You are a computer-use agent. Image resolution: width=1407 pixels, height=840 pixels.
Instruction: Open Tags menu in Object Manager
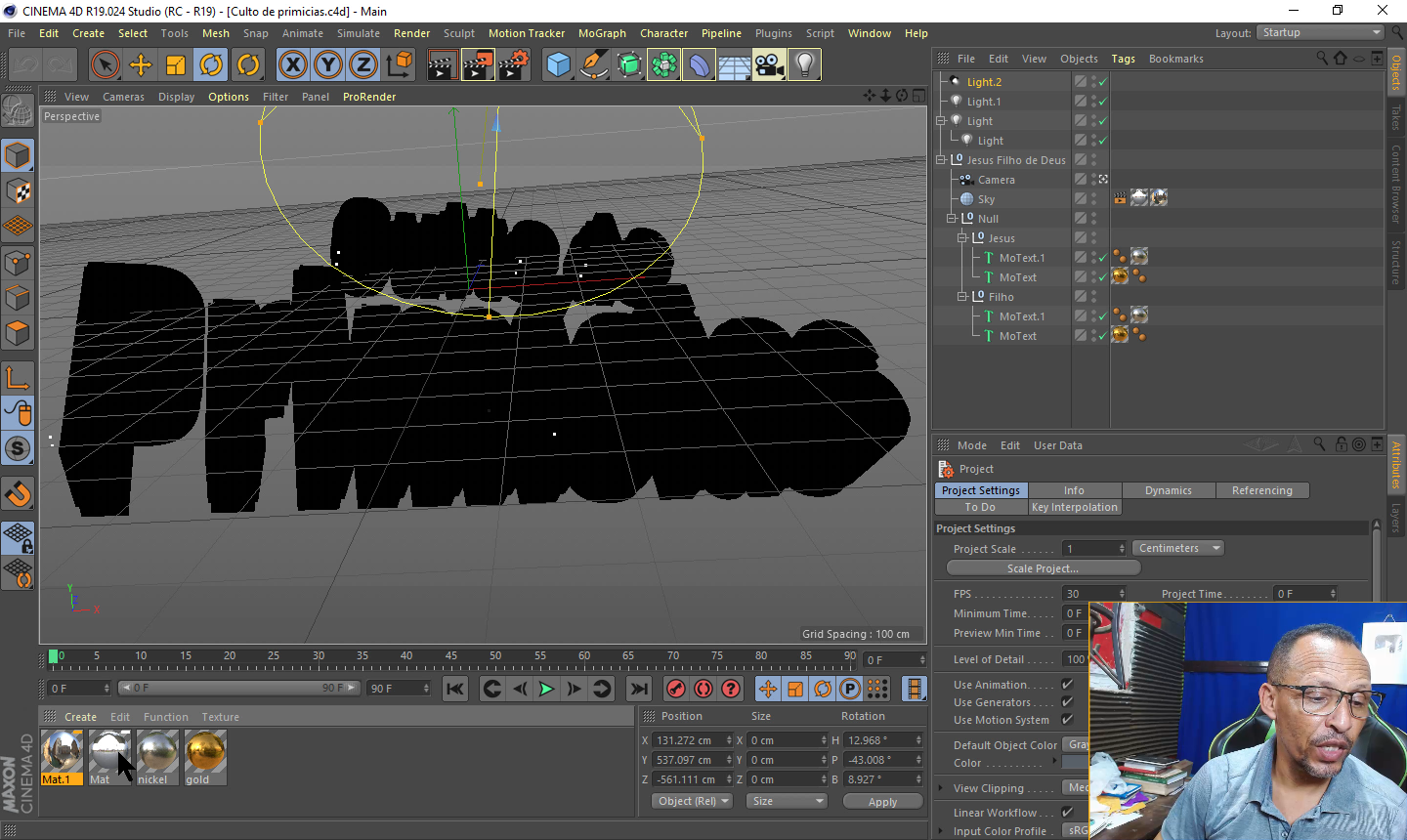[1124, 59]
